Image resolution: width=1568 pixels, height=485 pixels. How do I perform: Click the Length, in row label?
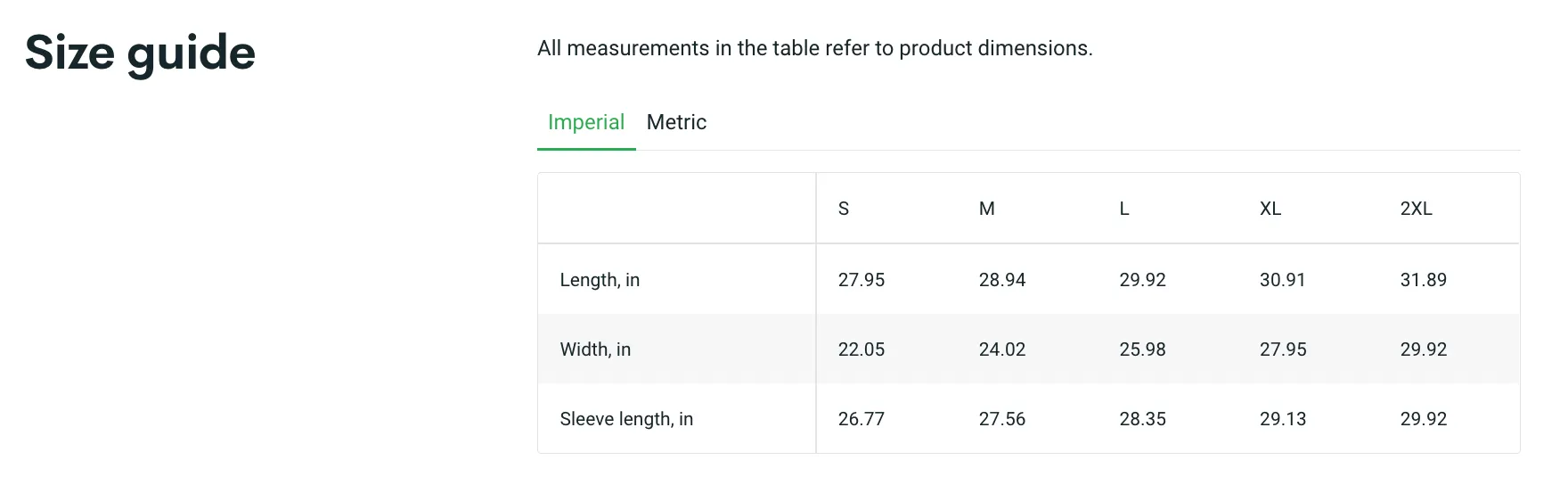click(x=600, y=280)
